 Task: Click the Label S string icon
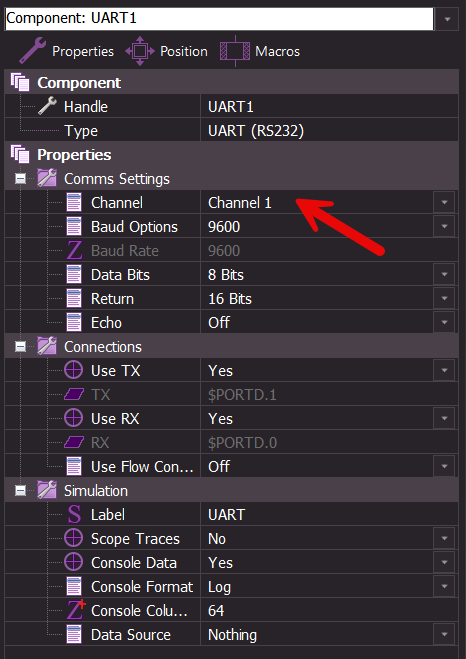pyautogui.click(x=74, y=514)
